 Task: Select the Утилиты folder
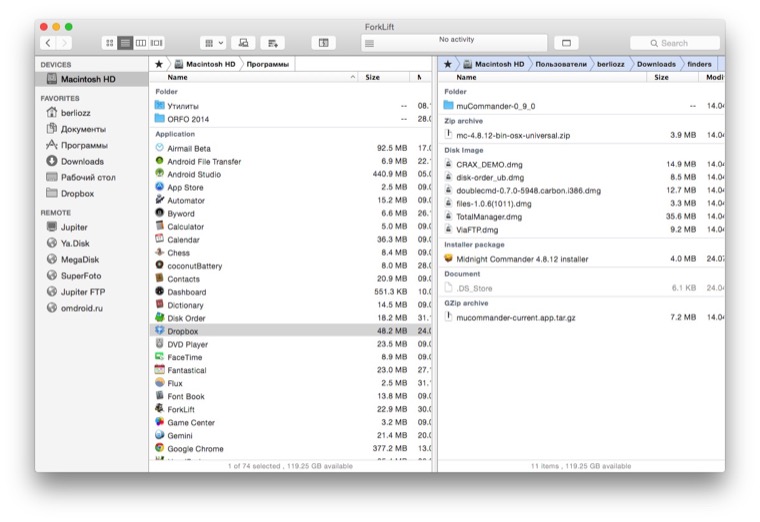[x=290, y=106]
